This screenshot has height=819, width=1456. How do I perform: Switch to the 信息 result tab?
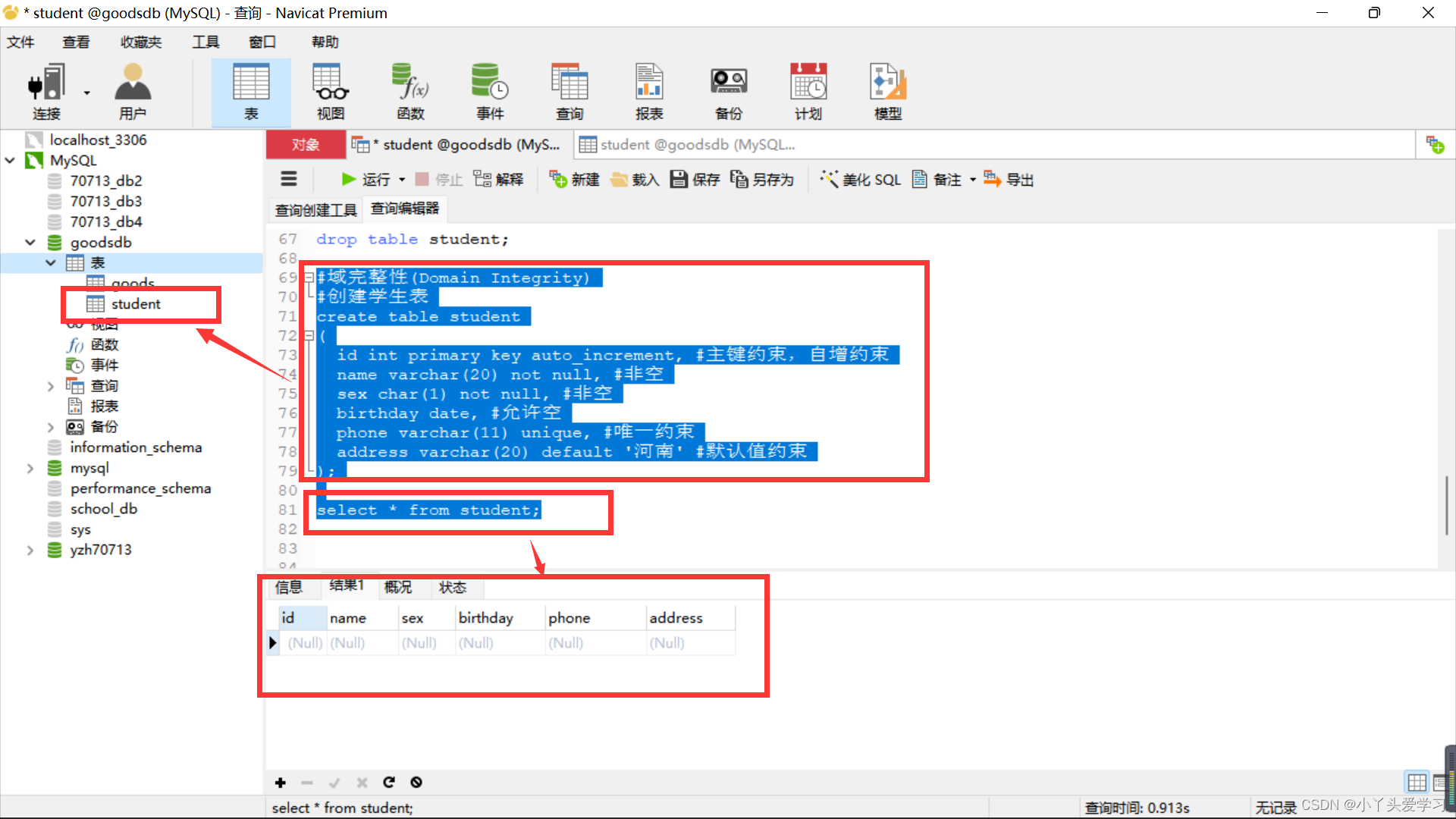click(289, 588)
